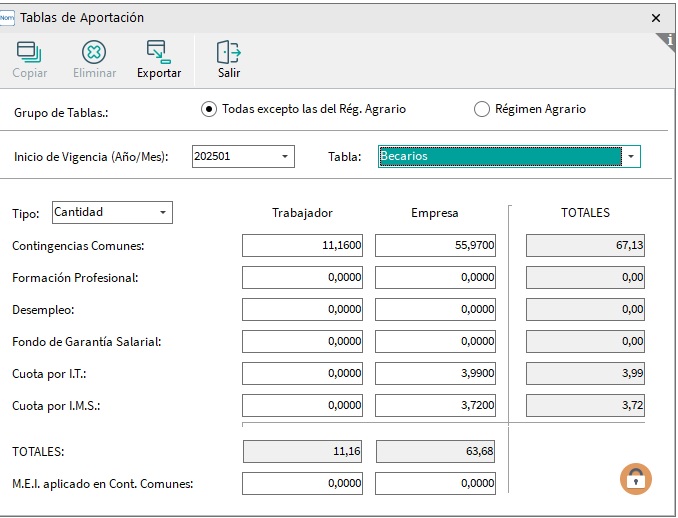Close the Tablas de Aportación window
The width and height of the screenshot is (678, 518).
656,18
